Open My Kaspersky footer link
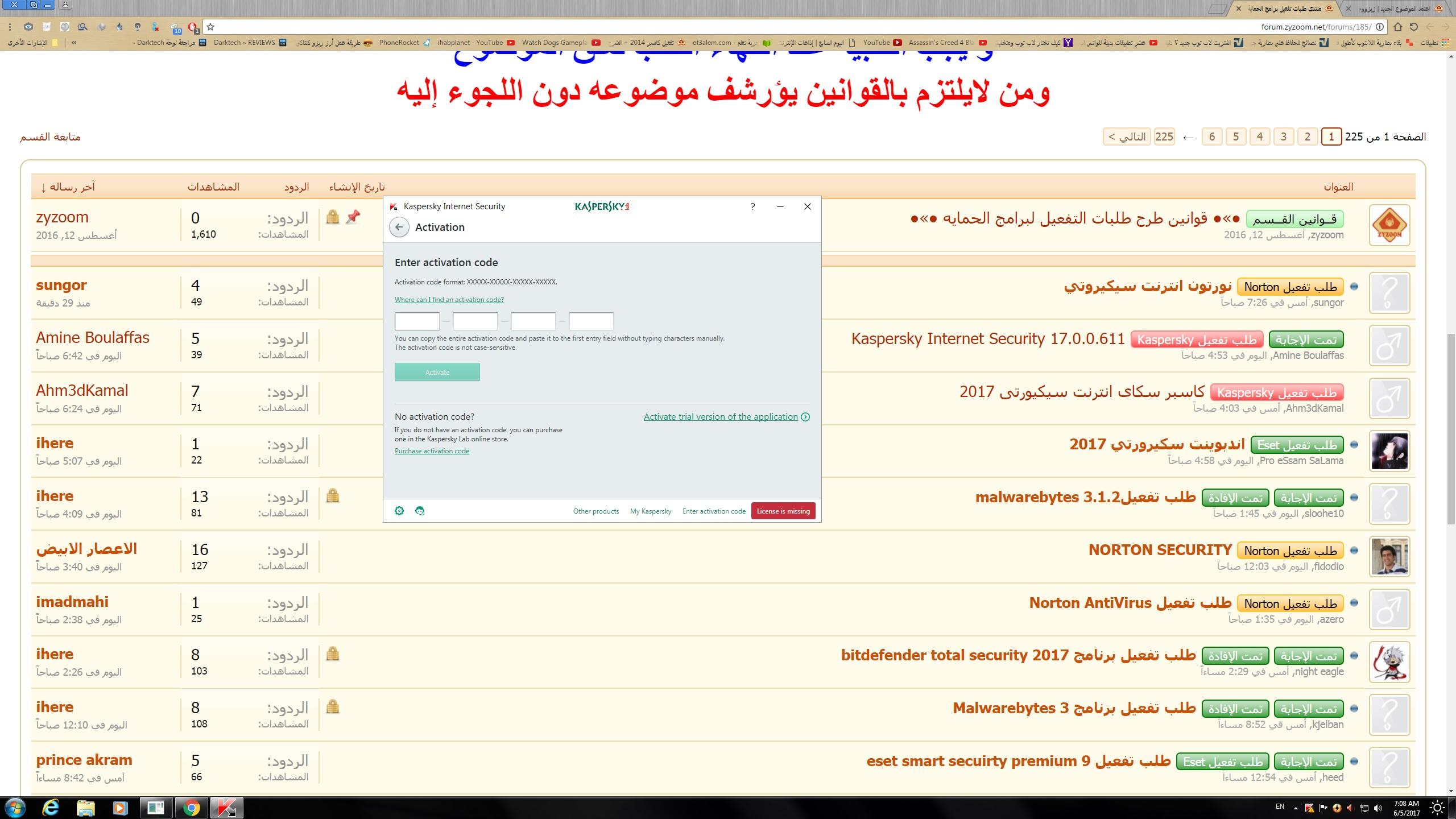Screen dimensions: 1456x819 (651, 511)
